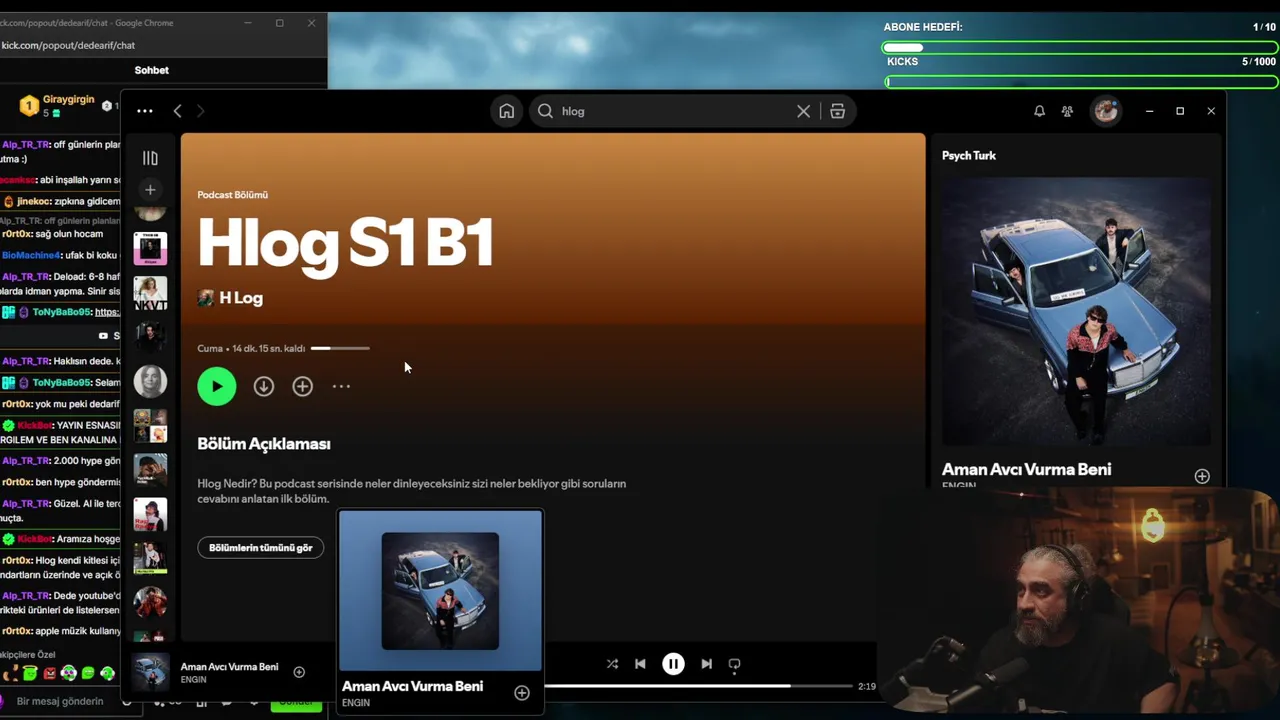Toggle shuffle in the player bar

612,664
